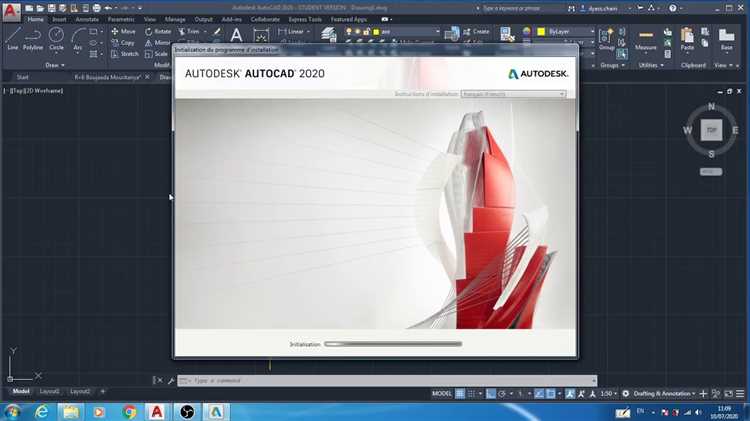This screenshot has width=750, height=421.
Task: Toggle polar tracking in status bar
Action: pyautogui.click(x=502, y=393)
